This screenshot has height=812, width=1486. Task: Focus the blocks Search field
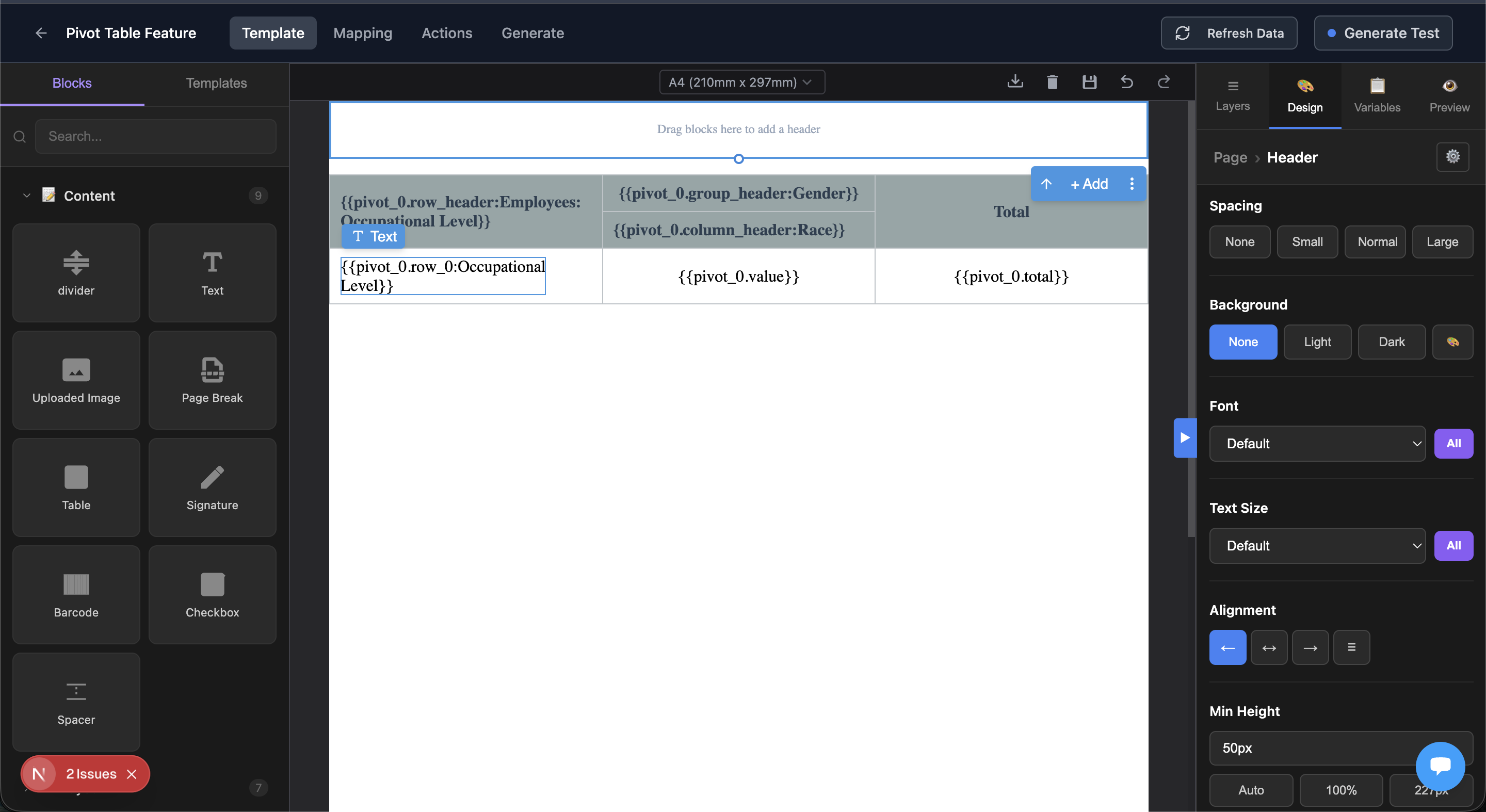[x=155, y=136]
